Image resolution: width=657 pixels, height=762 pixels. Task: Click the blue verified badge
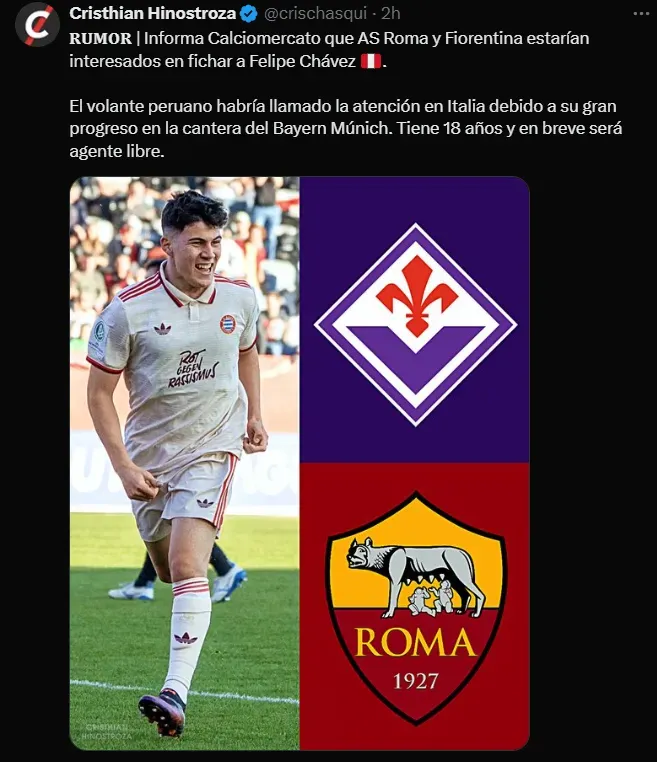click(x=249, y=14)
